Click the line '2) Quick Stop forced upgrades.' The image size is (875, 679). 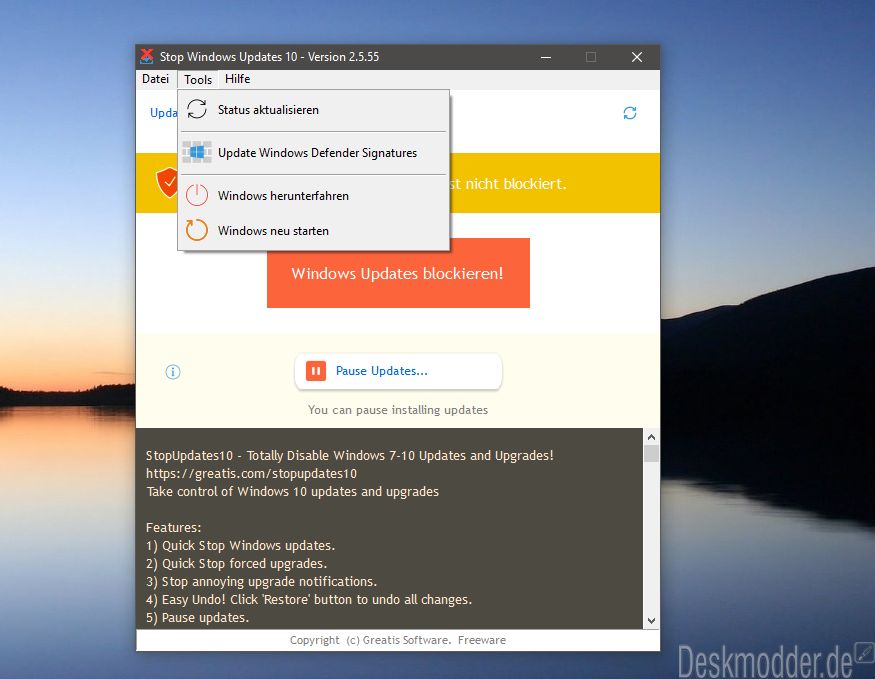(x=237, y=564)
